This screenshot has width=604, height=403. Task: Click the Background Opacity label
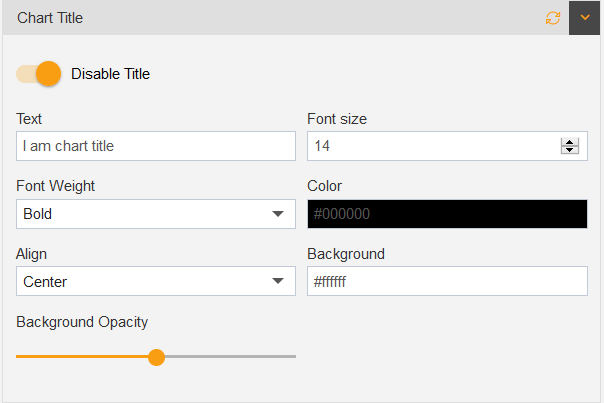[82, 322]
